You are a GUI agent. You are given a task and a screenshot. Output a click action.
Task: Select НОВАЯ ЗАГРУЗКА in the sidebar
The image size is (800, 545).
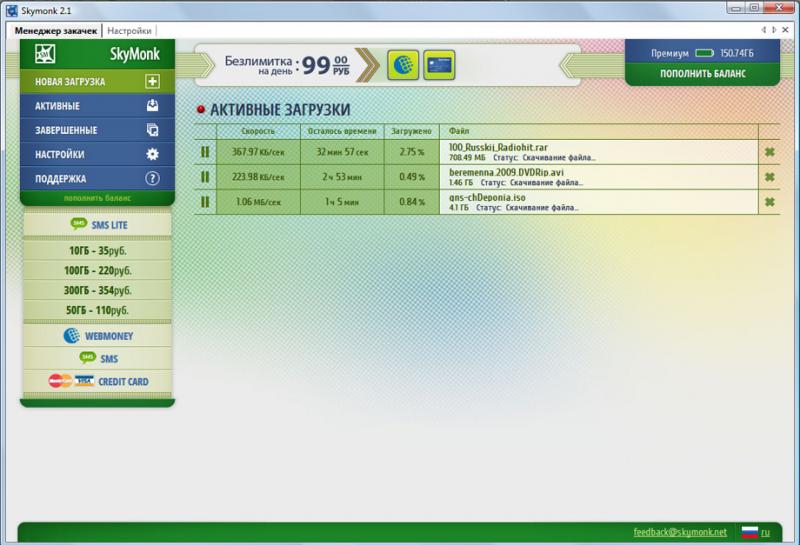tap(97, 82)
